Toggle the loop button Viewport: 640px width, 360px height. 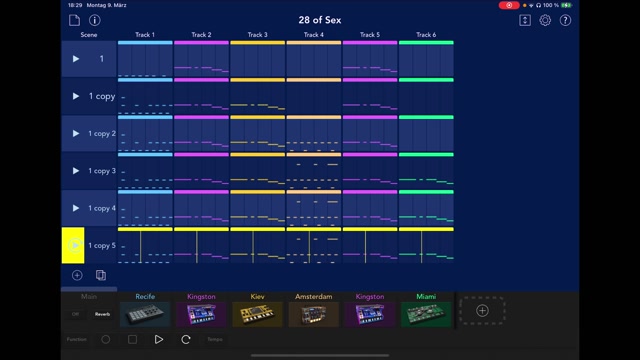(x=186, y=340)
